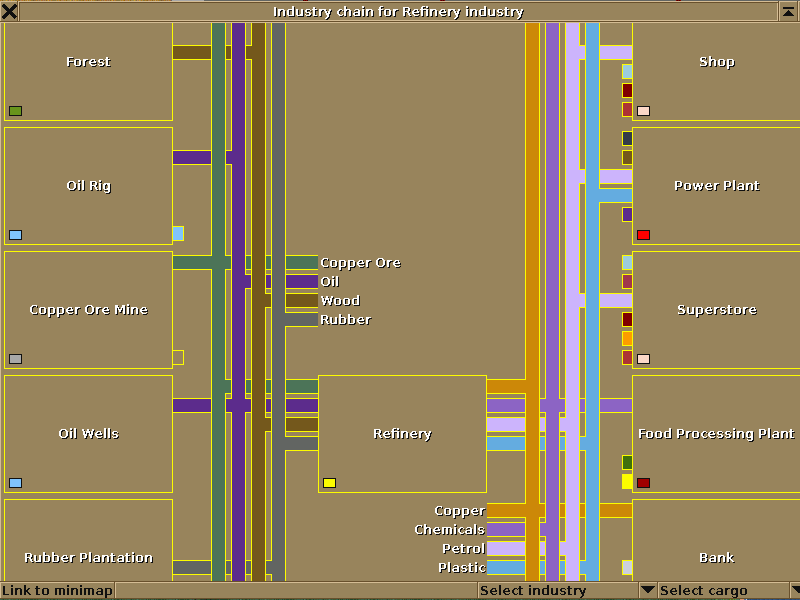Select the Oil Wells industry box
800x600 pixels.
point(88,434)
